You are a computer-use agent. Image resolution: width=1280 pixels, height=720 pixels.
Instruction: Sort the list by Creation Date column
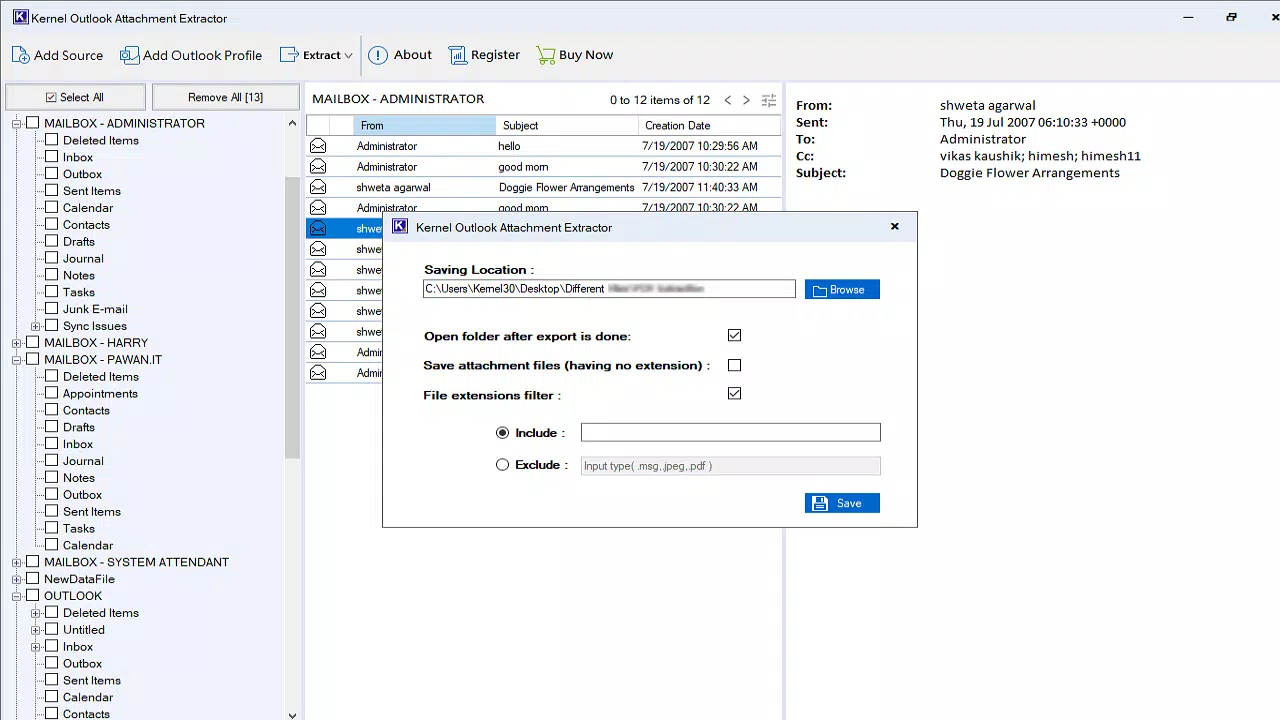[709, 125]
